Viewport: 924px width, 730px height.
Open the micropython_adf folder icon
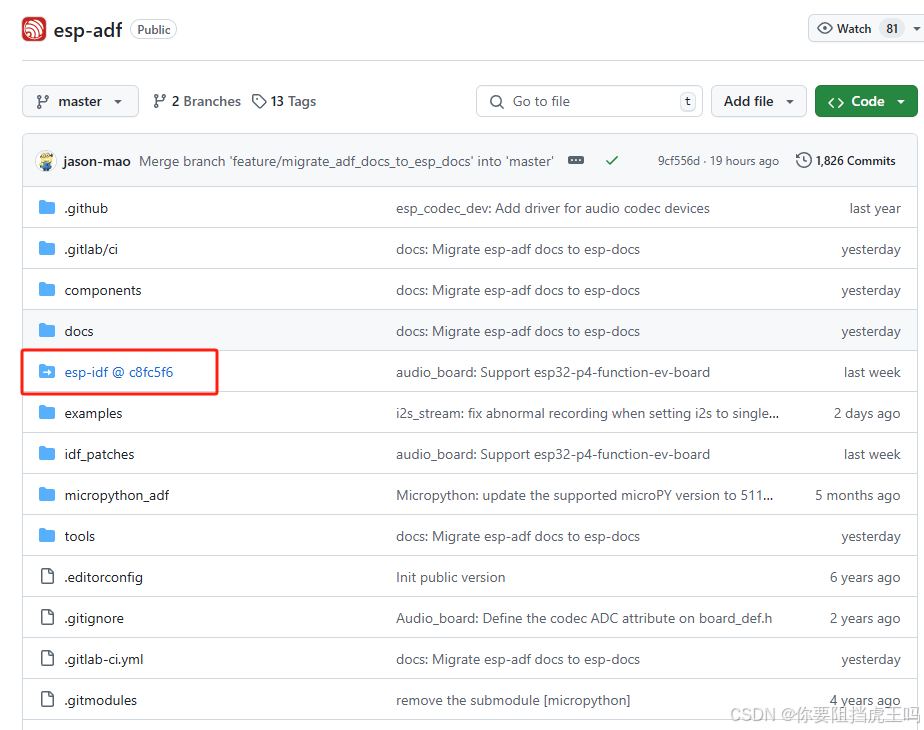pyautogui.click(x=47, y=495)
